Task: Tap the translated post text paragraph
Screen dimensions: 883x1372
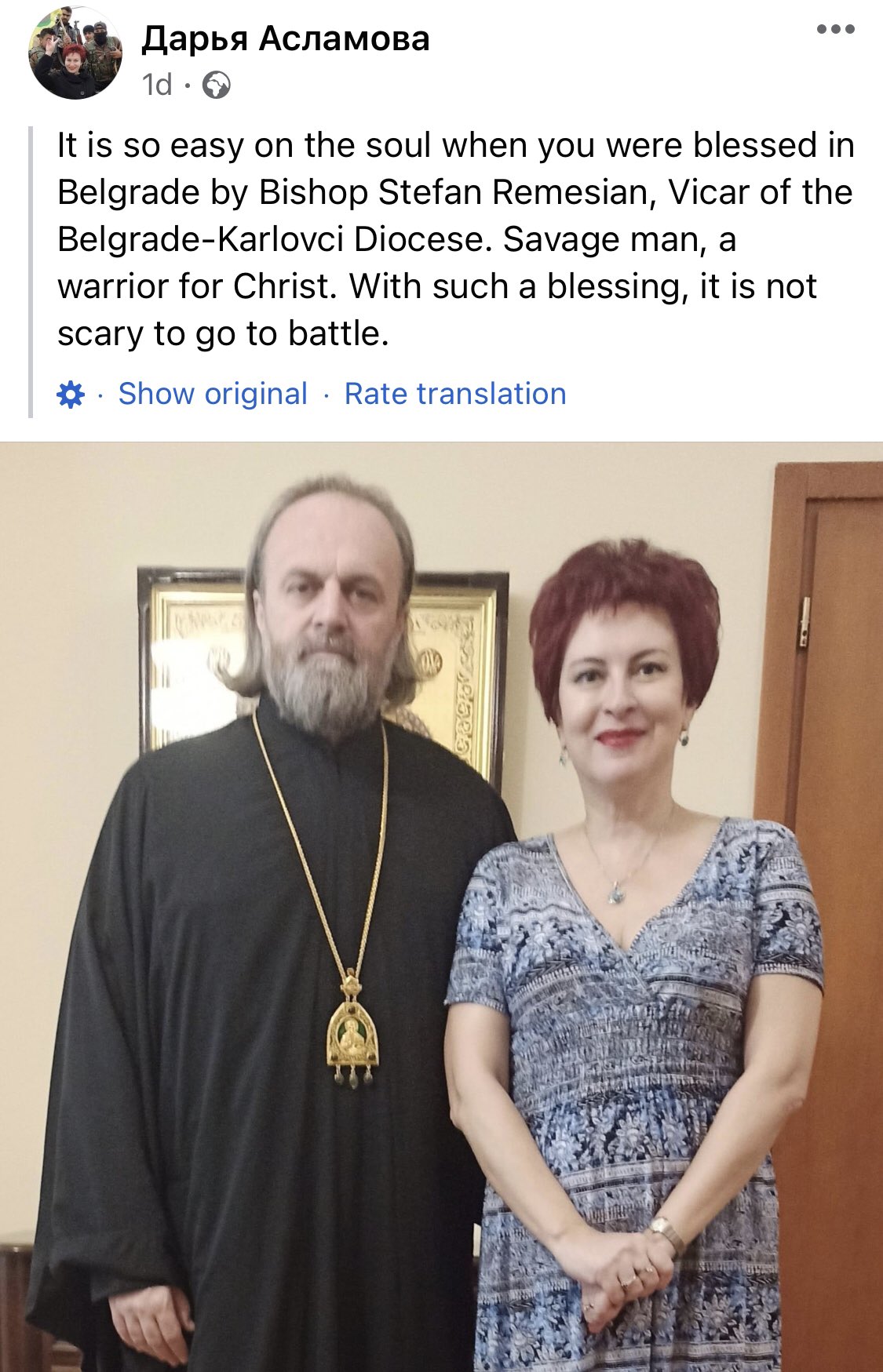Action: (455, 239)
